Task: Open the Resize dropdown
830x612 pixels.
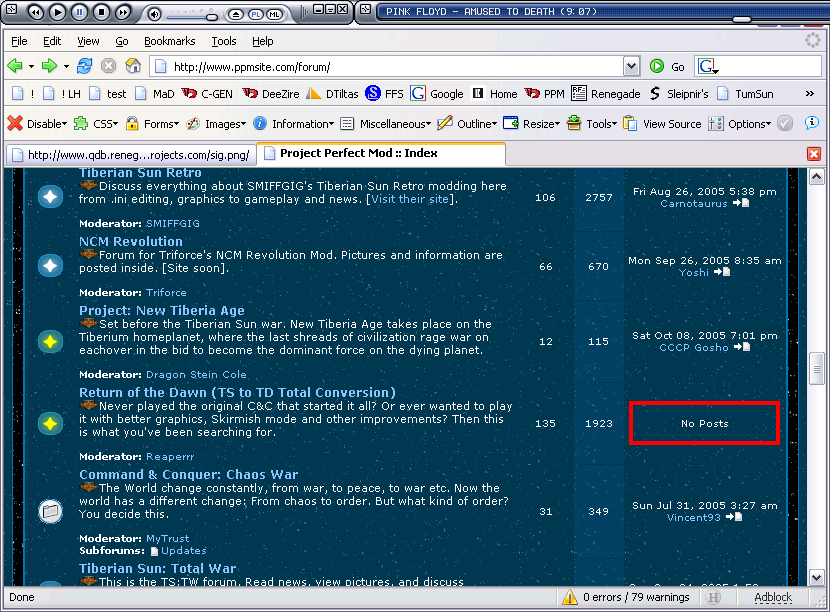Action: (531, 124)
